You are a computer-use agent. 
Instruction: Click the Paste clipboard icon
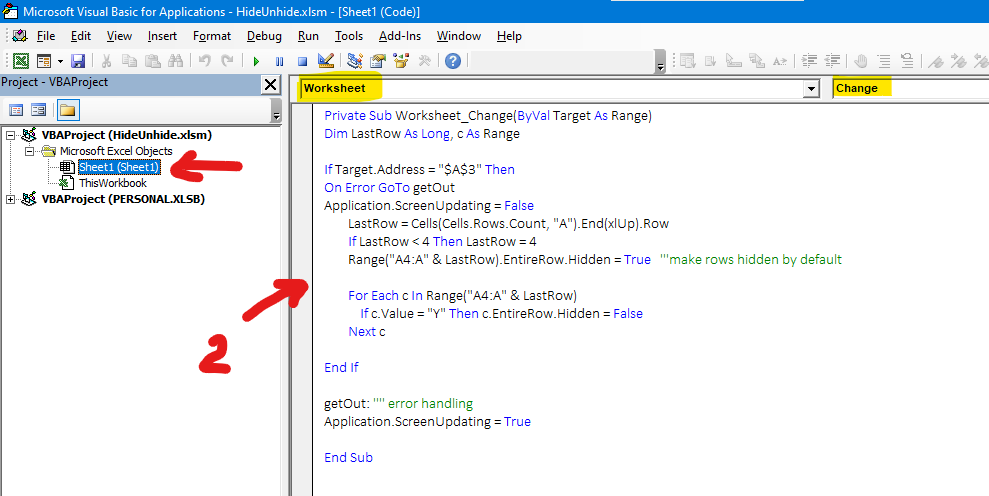[x=153, y=61]
